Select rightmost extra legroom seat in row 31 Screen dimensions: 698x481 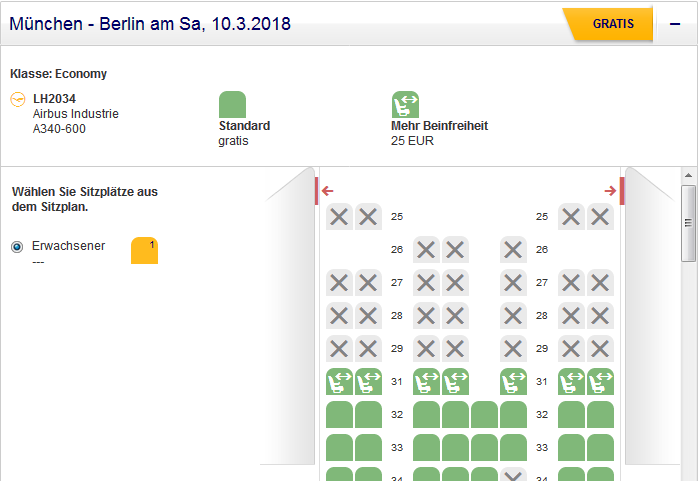[600, 382]
